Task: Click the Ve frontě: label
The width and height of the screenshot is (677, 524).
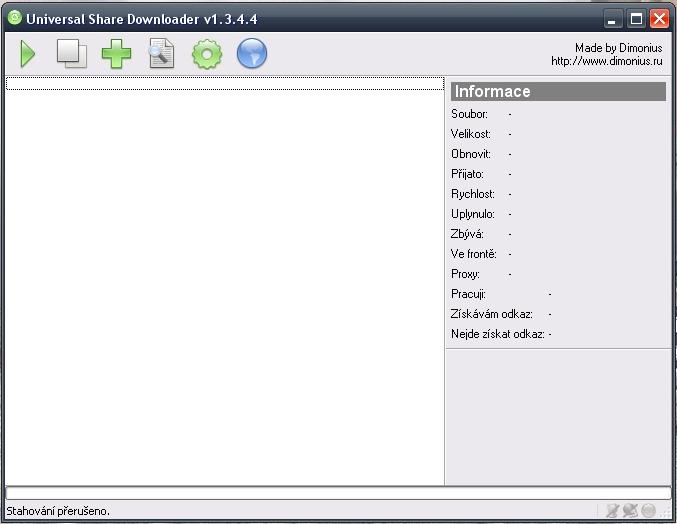Action: click(x=474, y=254)
